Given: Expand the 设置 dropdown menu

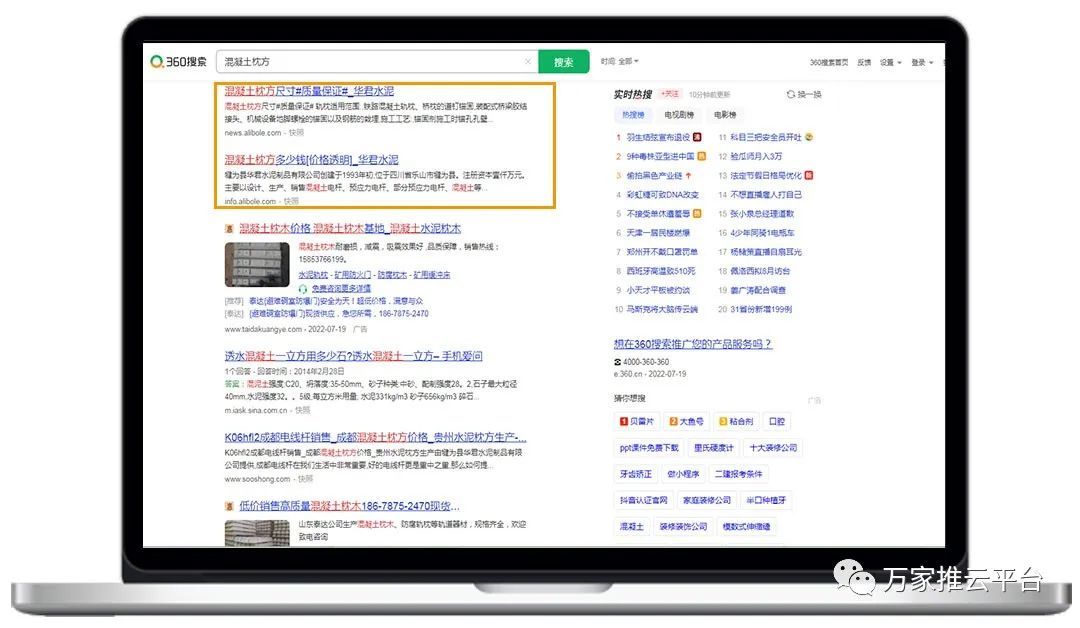Looking at the screenshot, I should [889, 62].
